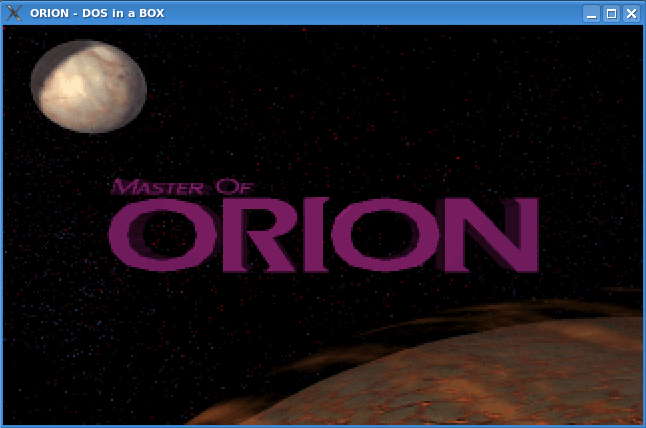This screenshot has width=646, height=428.
Task: Click the X11 window menu icon
Action: tap(14, 13)
